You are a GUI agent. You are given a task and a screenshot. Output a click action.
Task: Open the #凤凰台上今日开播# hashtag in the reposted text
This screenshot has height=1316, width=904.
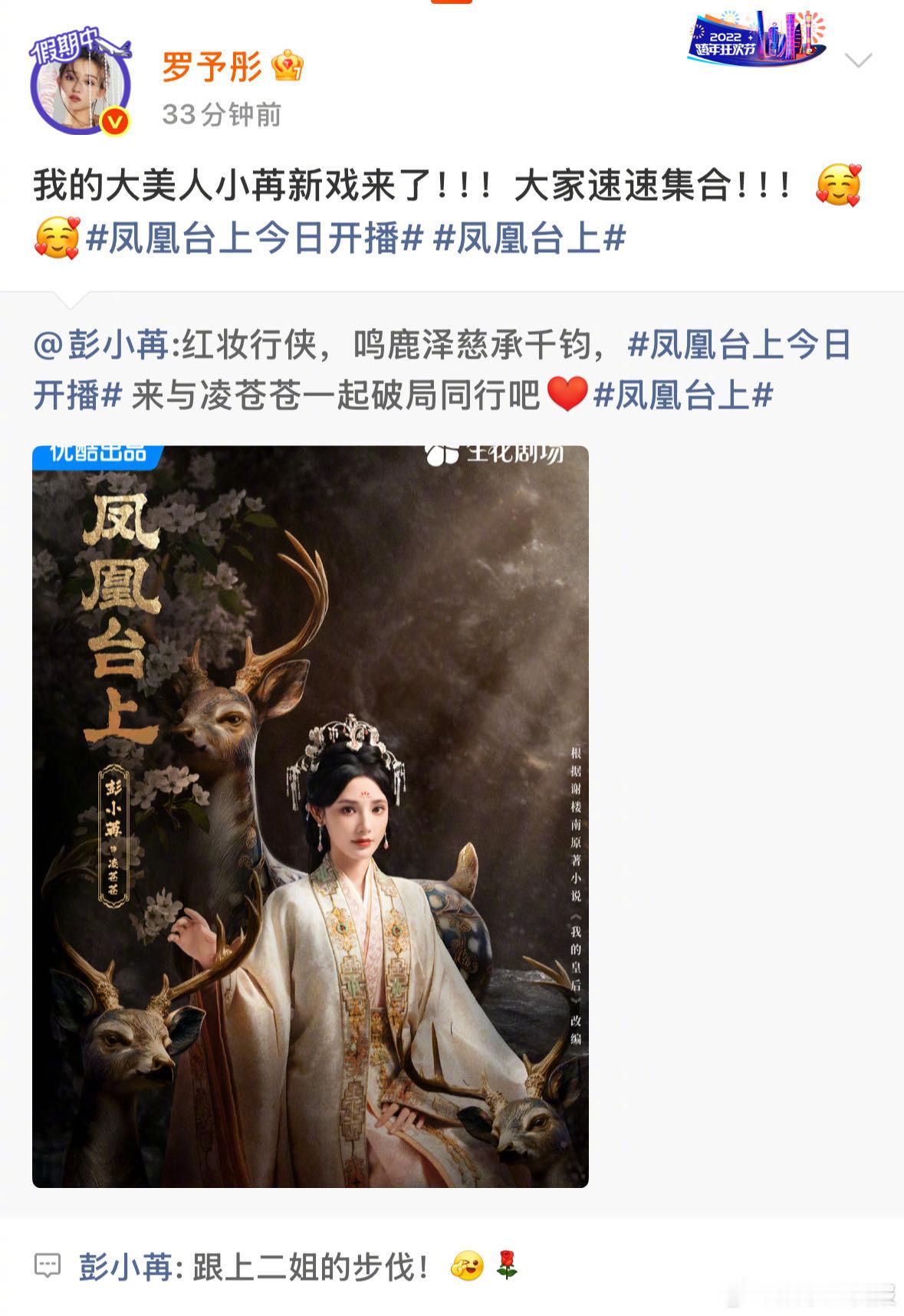442,370
